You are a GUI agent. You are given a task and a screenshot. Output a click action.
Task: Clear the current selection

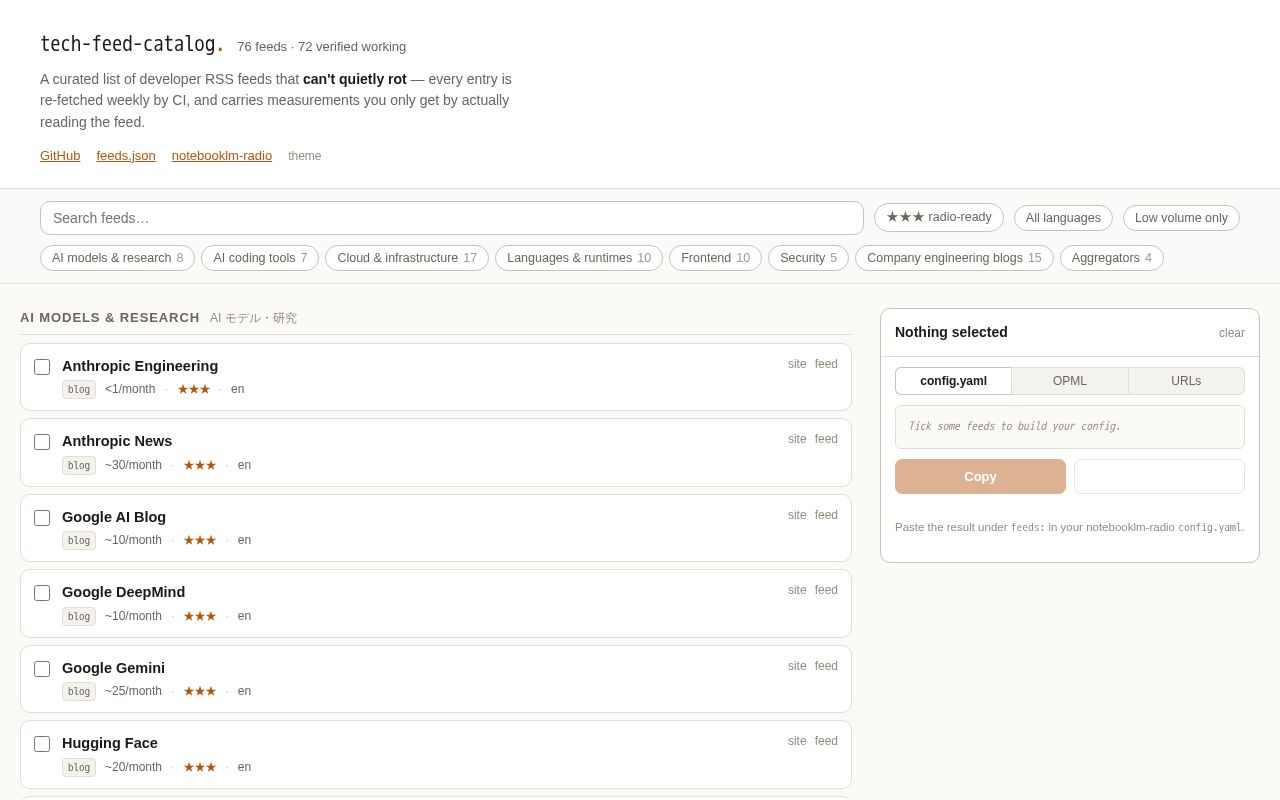[1232, 333]
